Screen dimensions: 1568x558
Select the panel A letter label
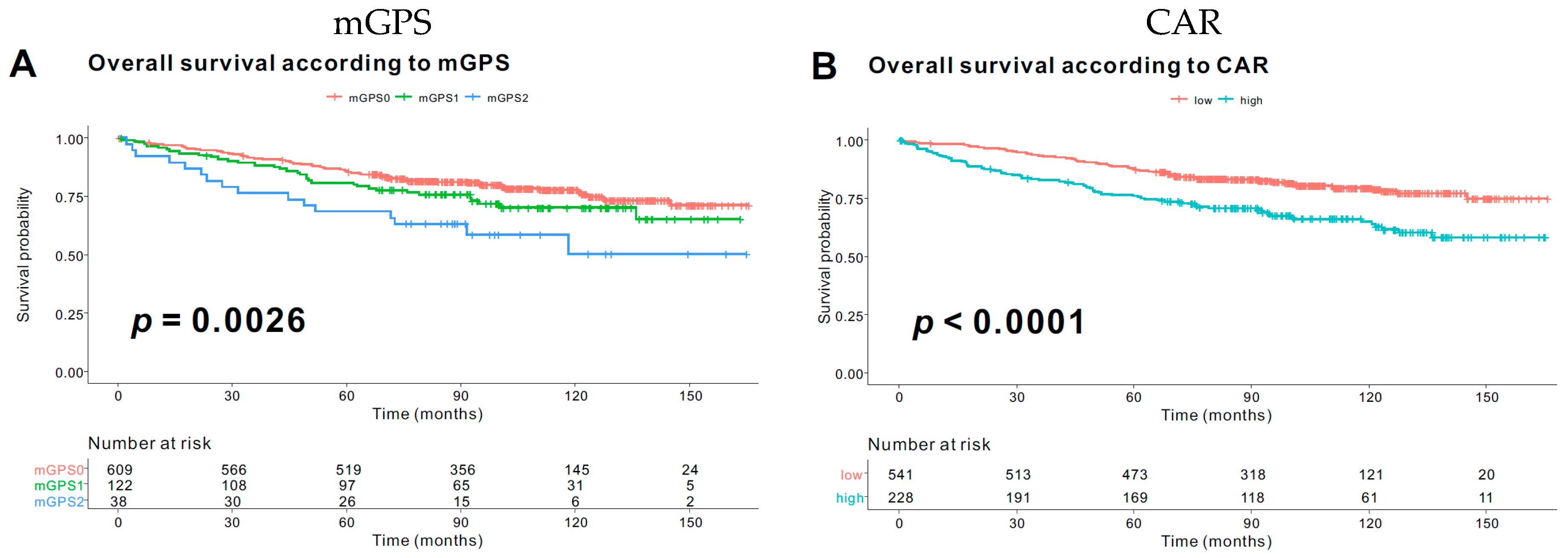tap(23, 64)
